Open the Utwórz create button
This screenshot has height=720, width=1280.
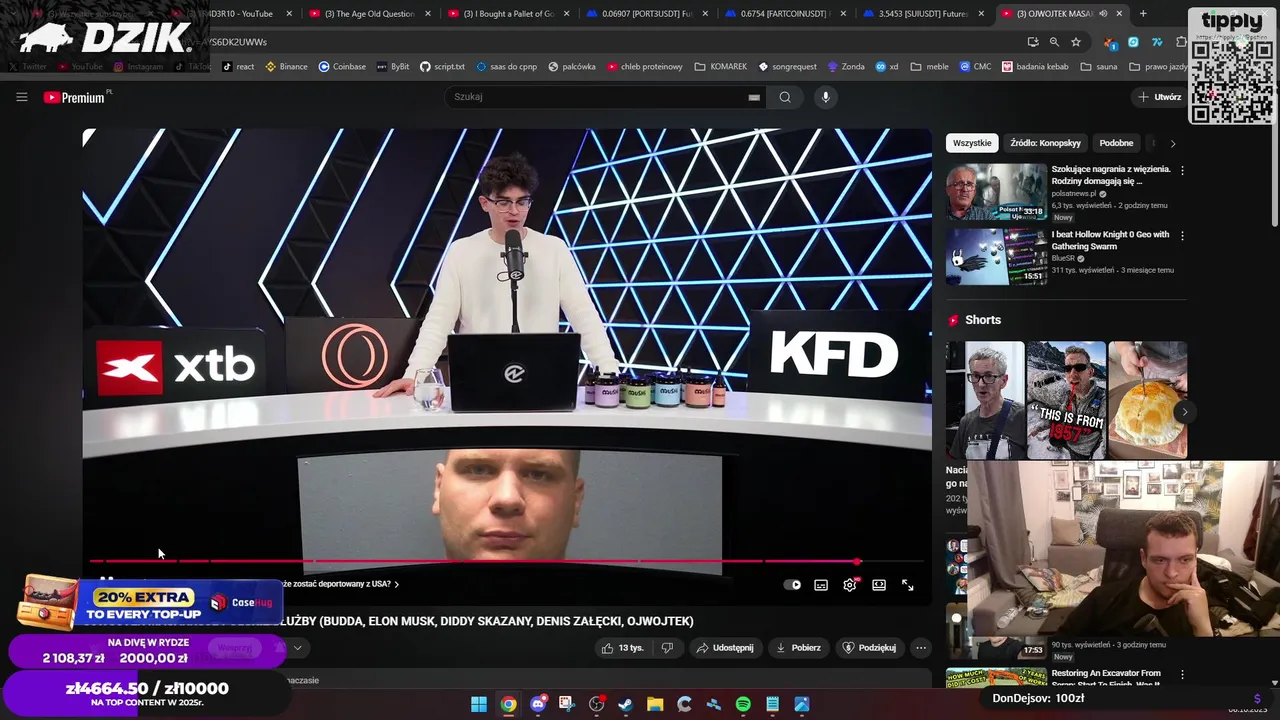1160,97
